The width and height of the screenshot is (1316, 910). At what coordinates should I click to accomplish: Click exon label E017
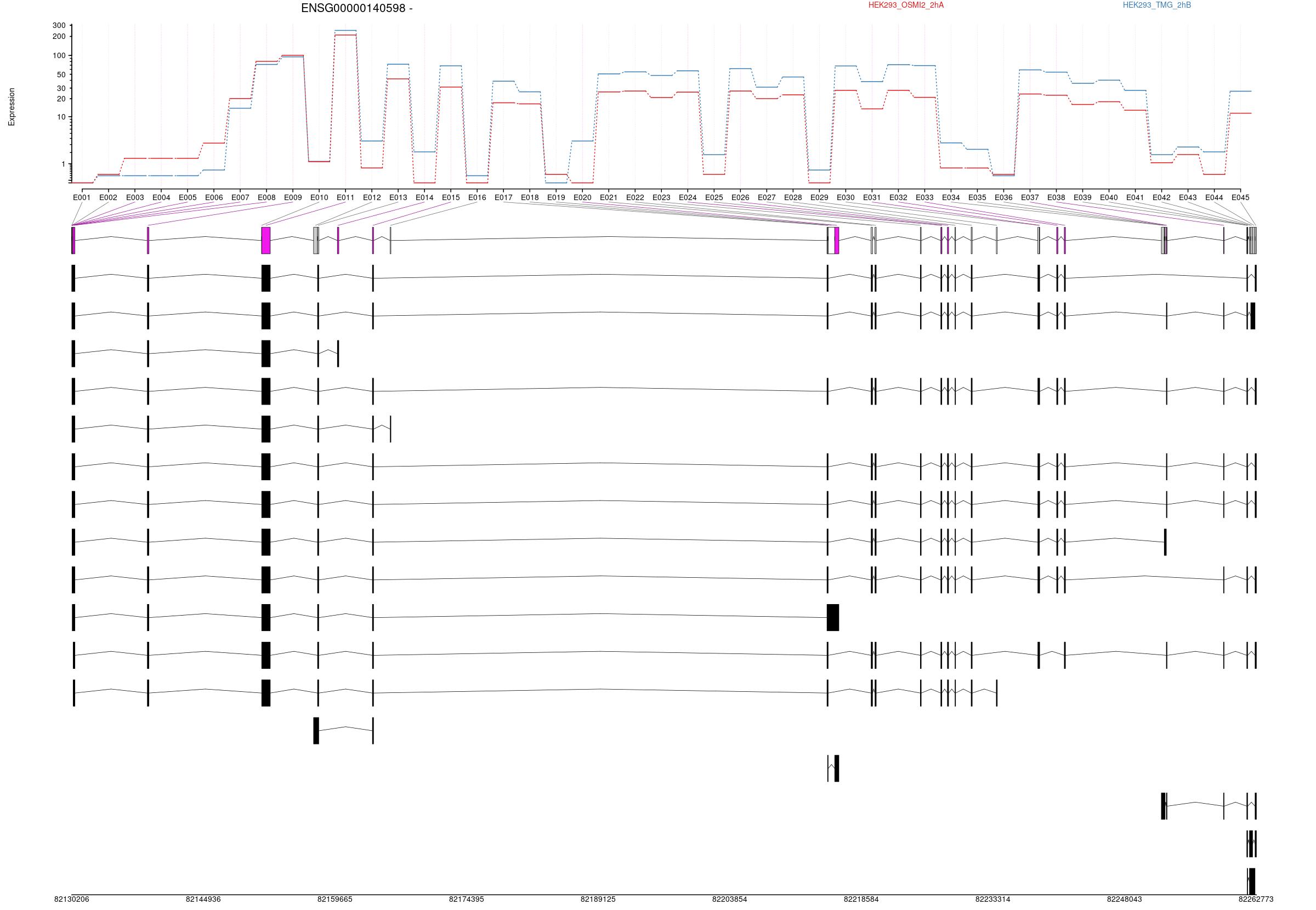[x=503, y=198]
